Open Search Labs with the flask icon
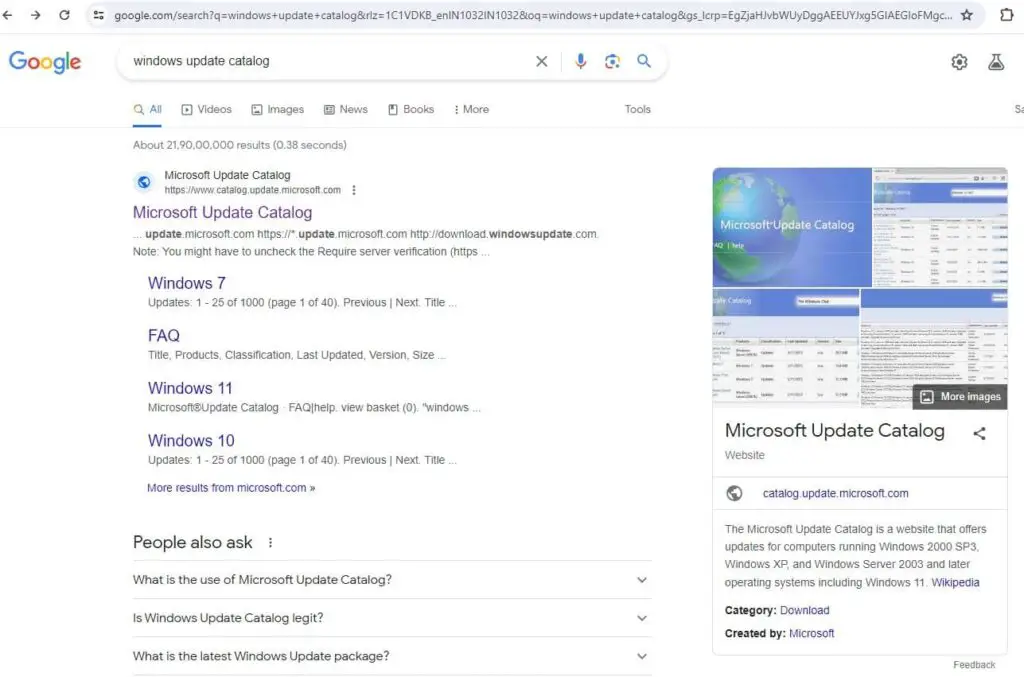 pos(996,61)
